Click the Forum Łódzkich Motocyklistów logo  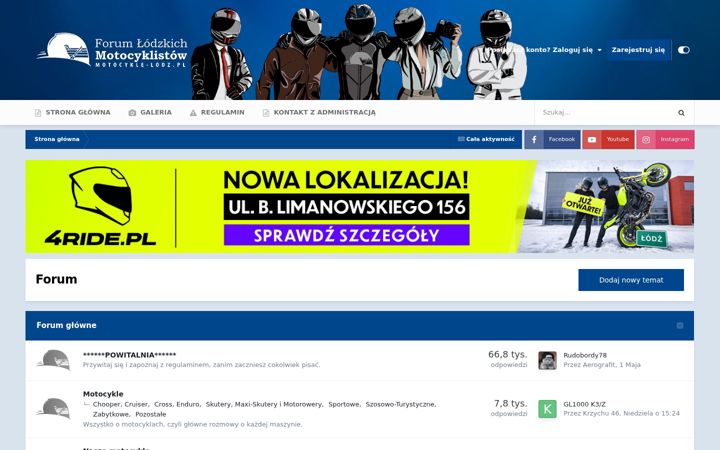coord(112,50)
